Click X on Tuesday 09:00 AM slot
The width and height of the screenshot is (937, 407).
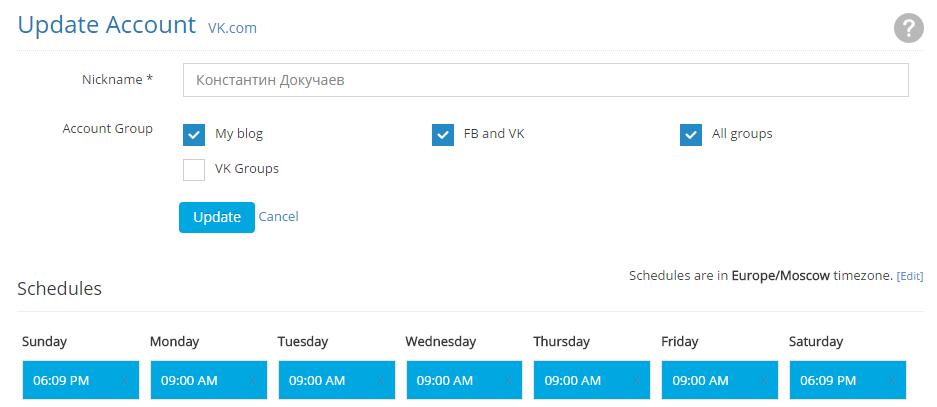pos(379,381)
